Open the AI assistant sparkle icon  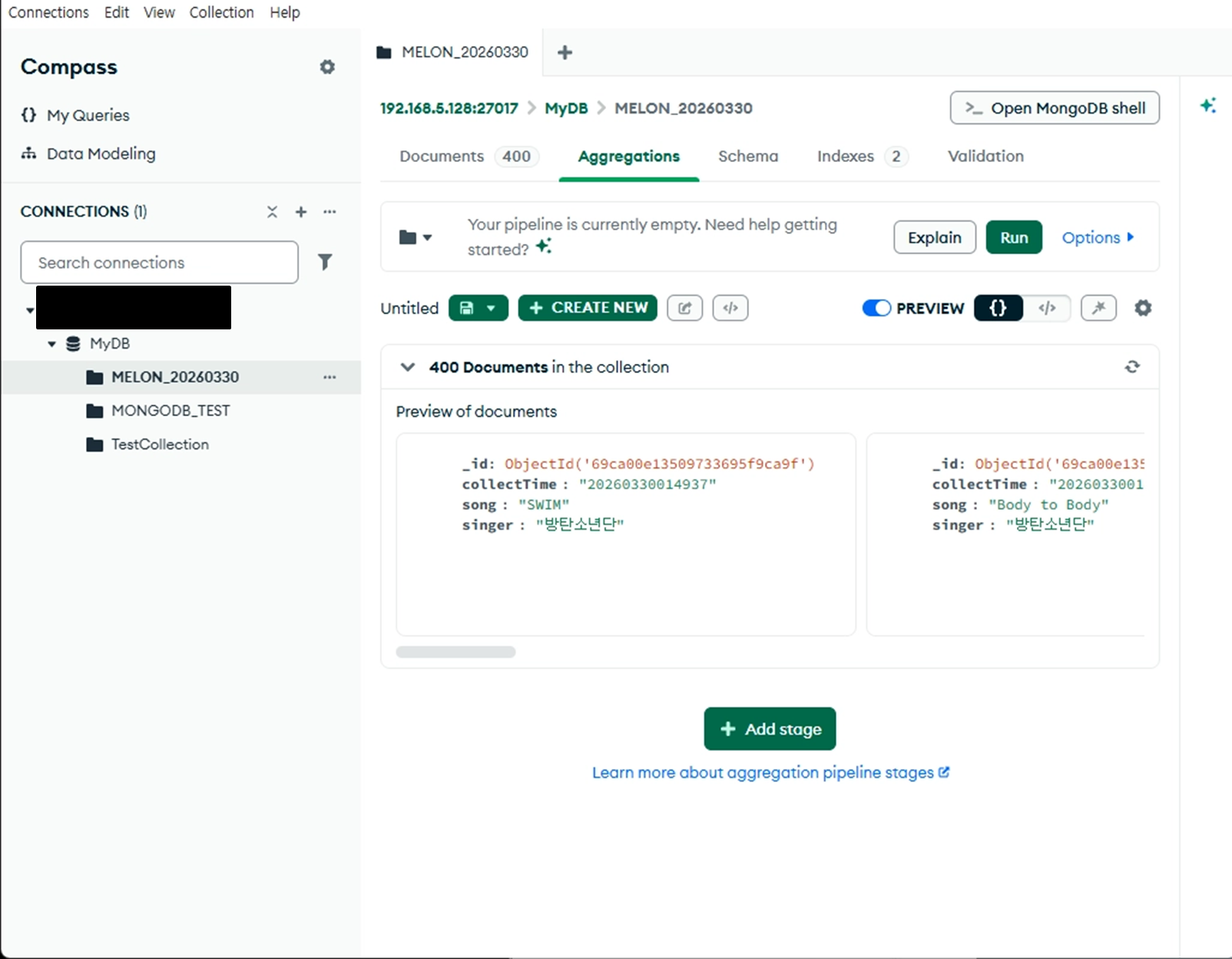(x=1208, y=106)
